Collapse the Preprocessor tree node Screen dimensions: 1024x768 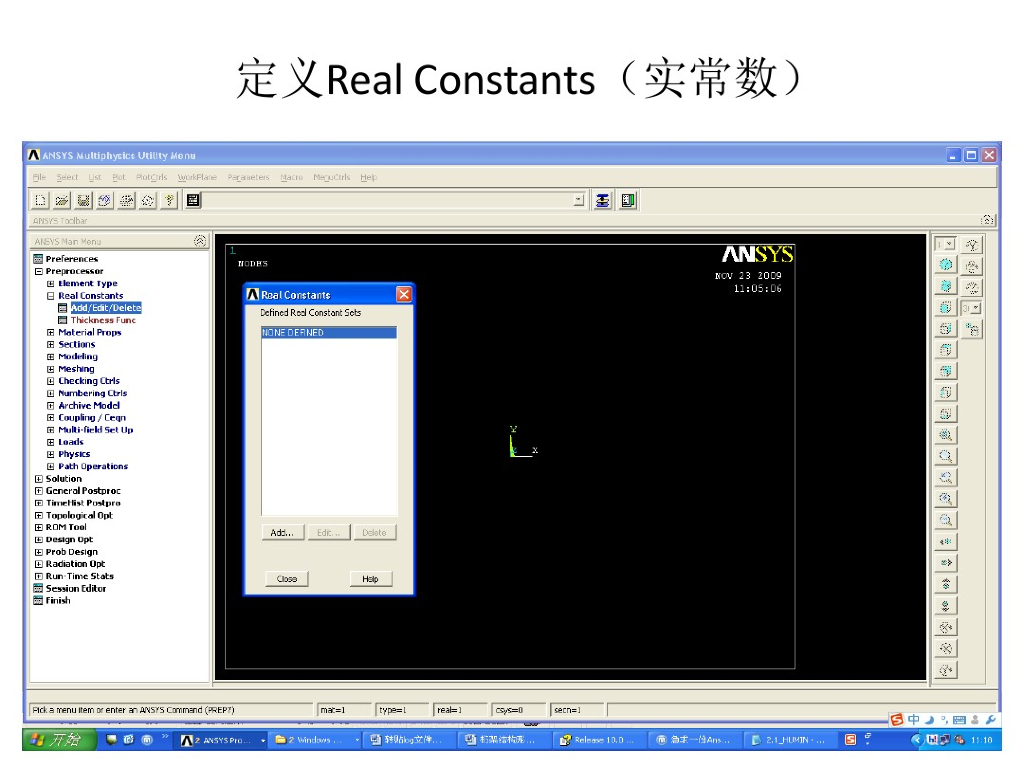point(39,271)
